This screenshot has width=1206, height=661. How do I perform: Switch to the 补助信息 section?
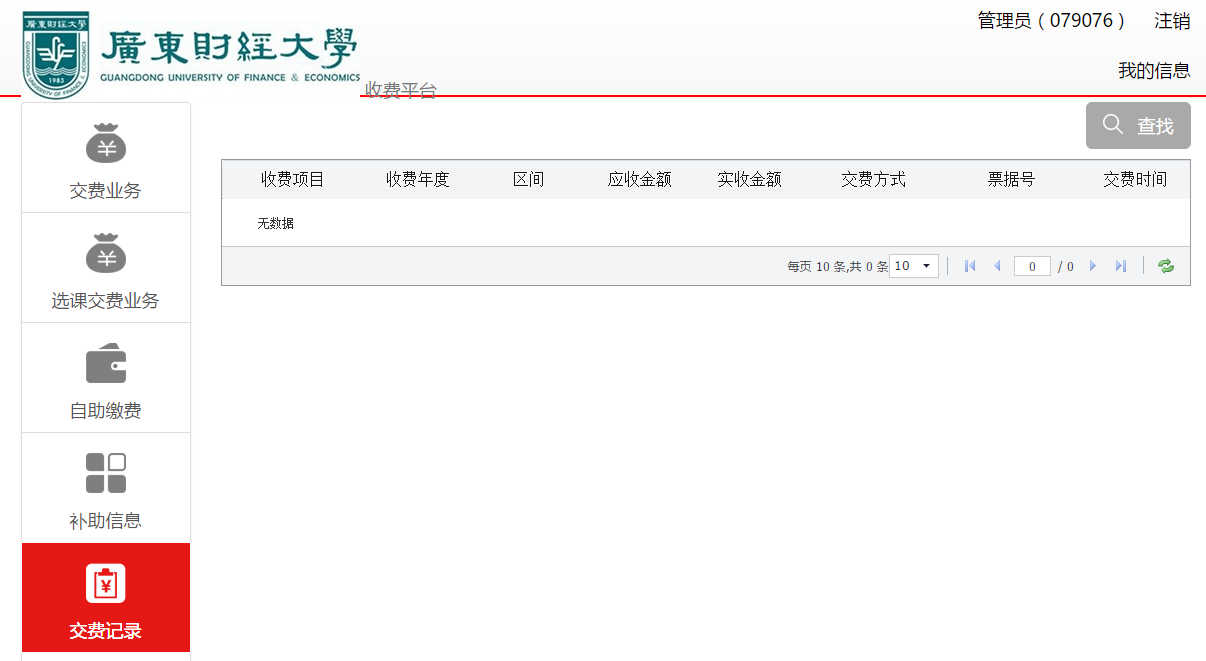(105, 520)
